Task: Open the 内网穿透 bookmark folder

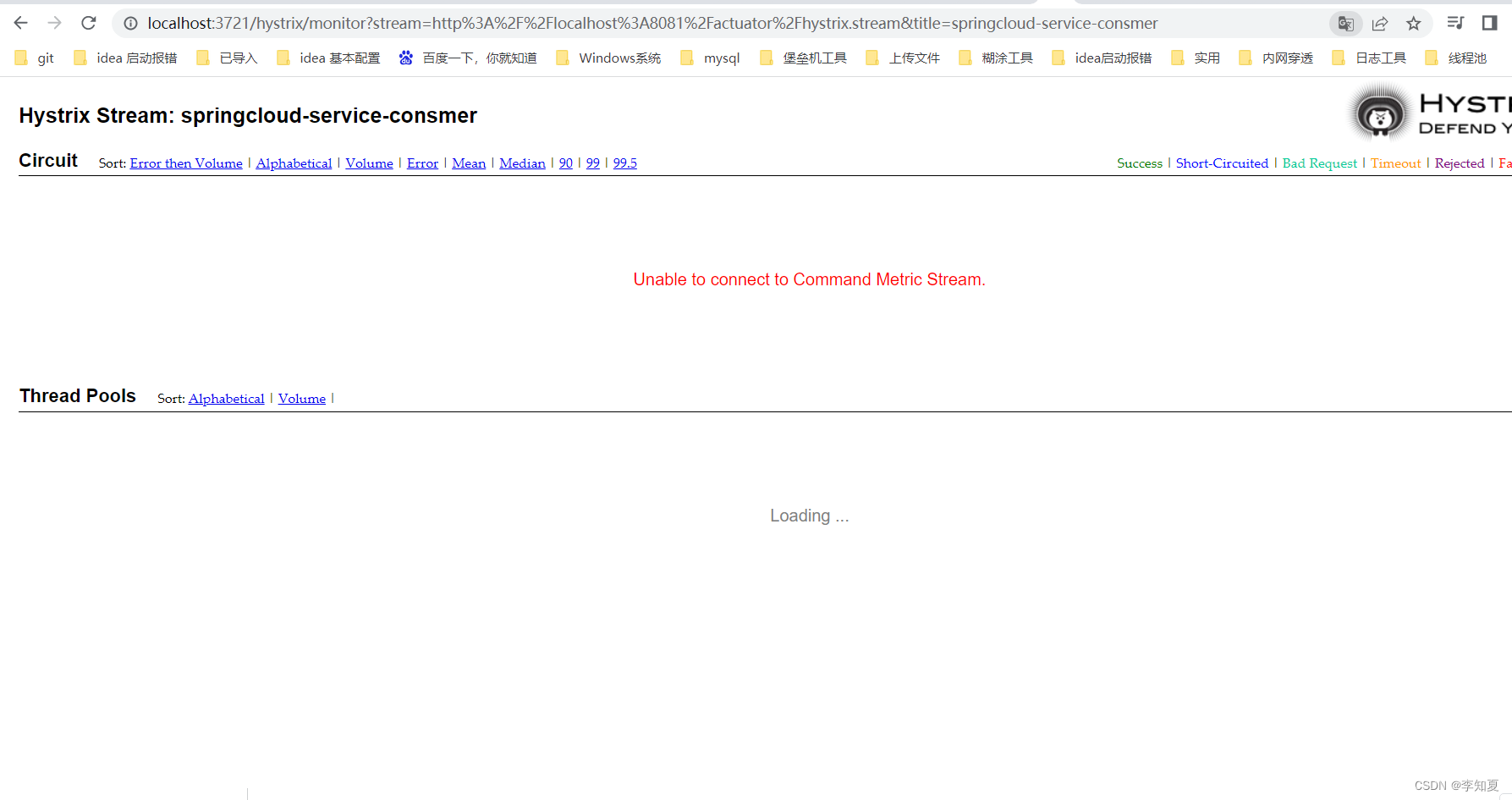Action: [1276, 58]
